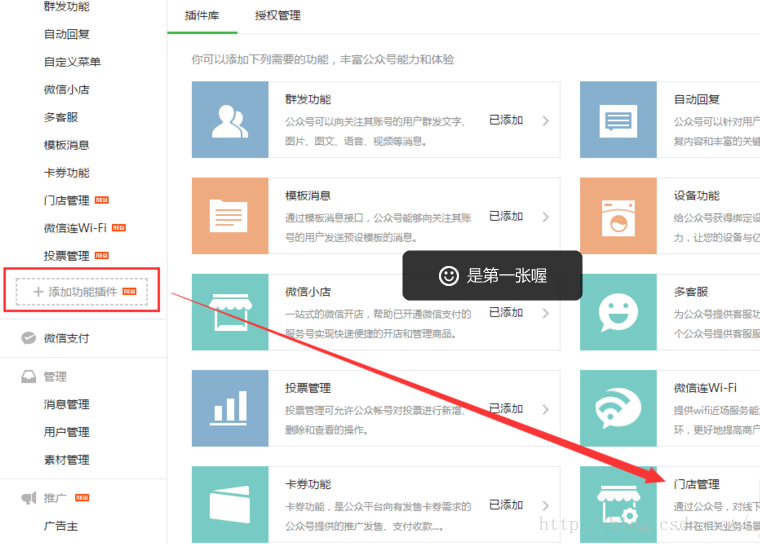Open 素材管理 in the sidebar
760x544 pixels.
(x=66, y=460)
